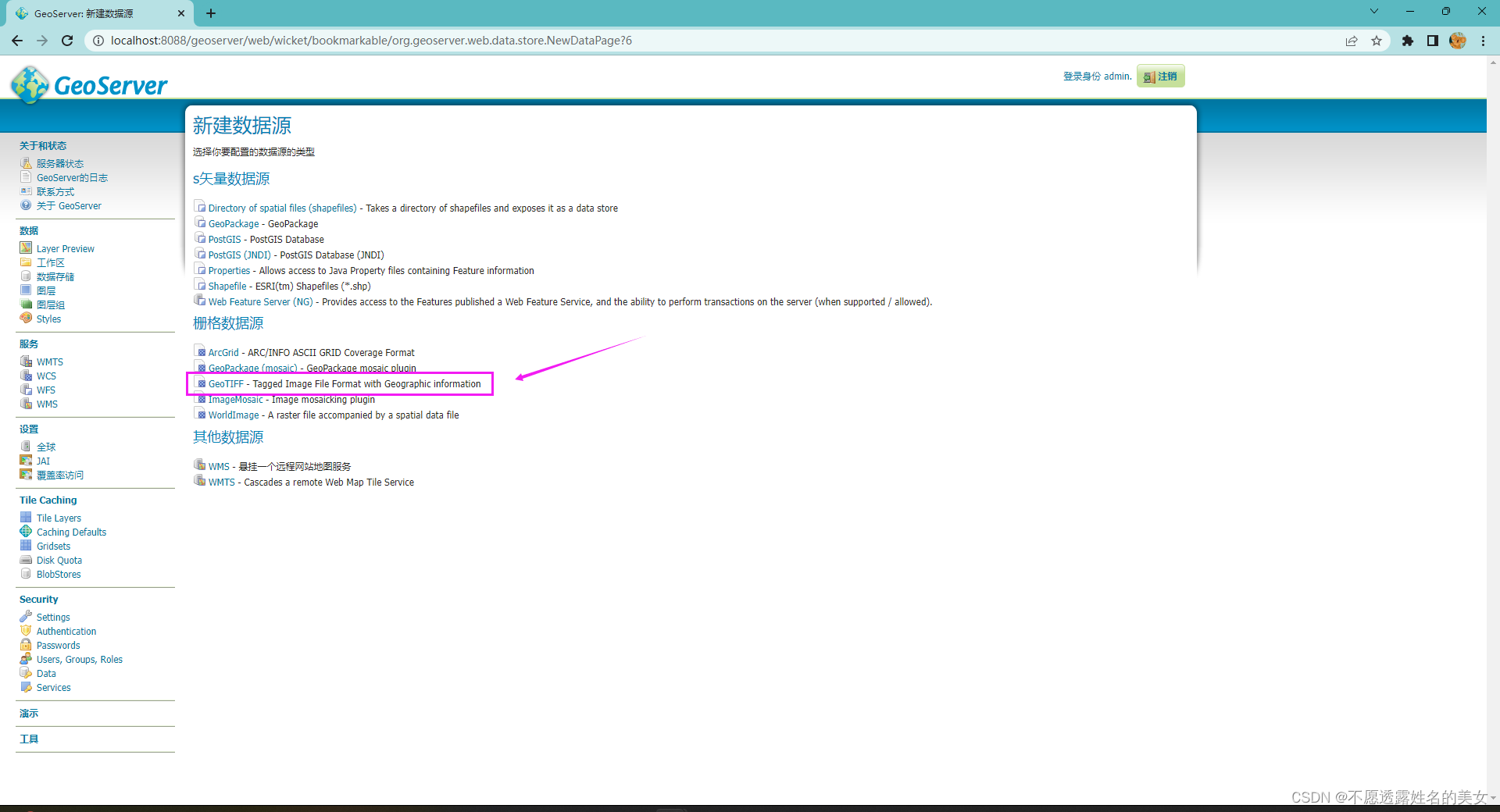Go back with the browser back arrow
The image size is (1500, 812).
pos(17,41)
